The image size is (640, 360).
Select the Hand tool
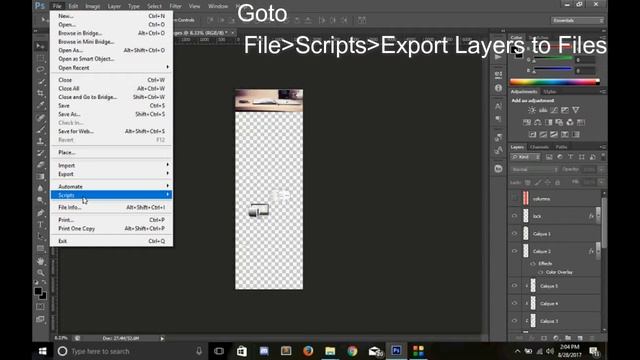coord(40,261)
